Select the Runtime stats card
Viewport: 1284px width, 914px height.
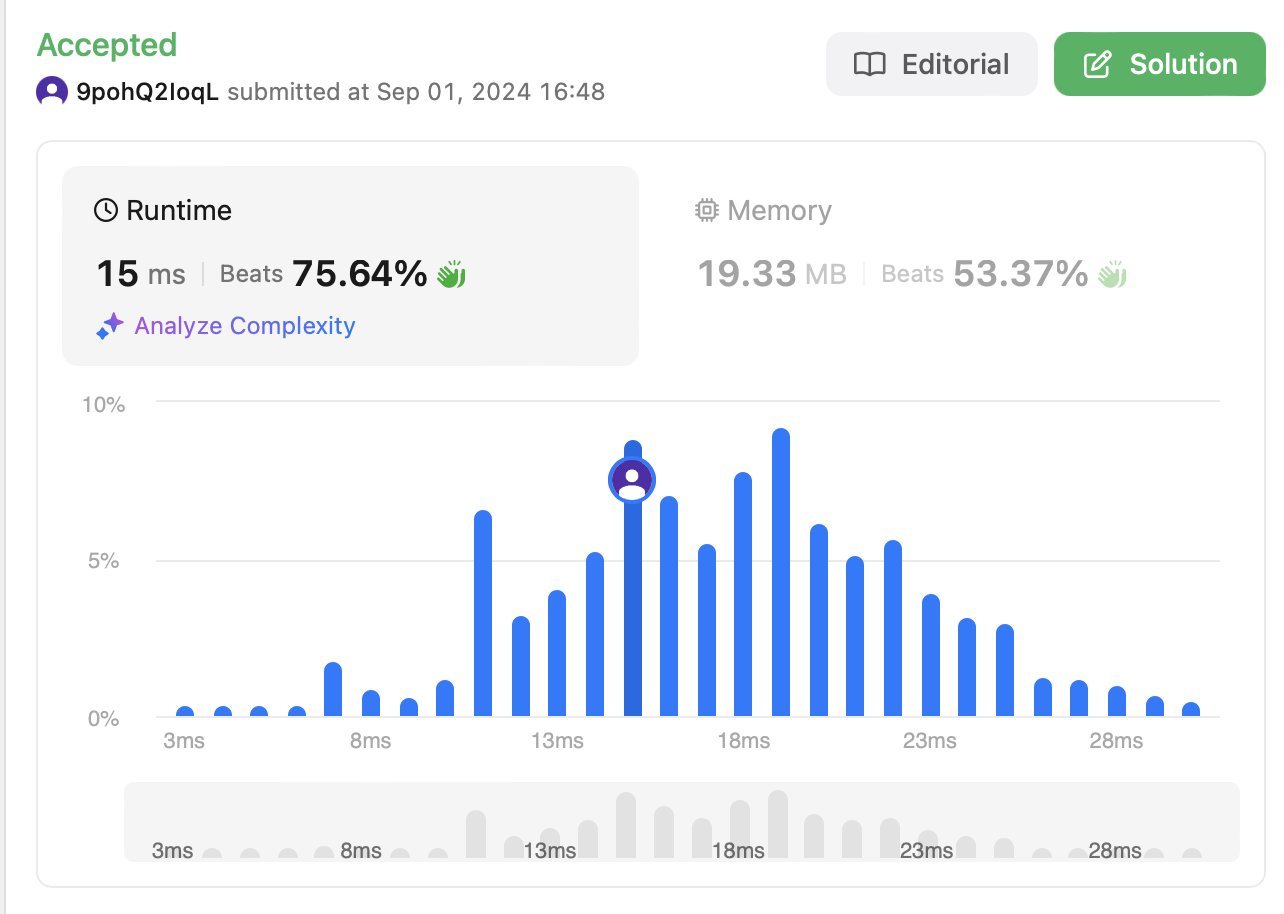[350, 266]
